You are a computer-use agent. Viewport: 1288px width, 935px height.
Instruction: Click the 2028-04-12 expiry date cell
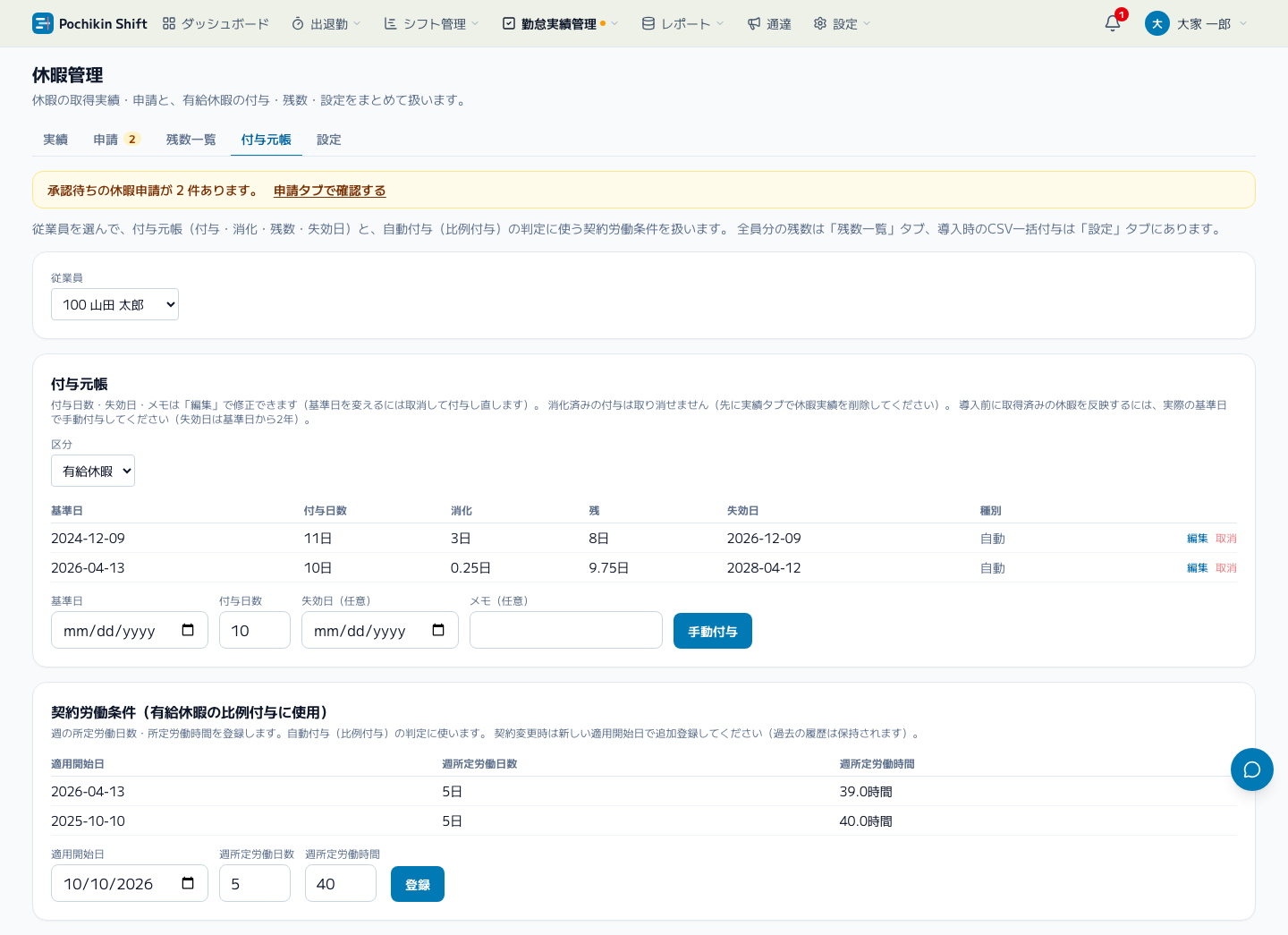764,568
